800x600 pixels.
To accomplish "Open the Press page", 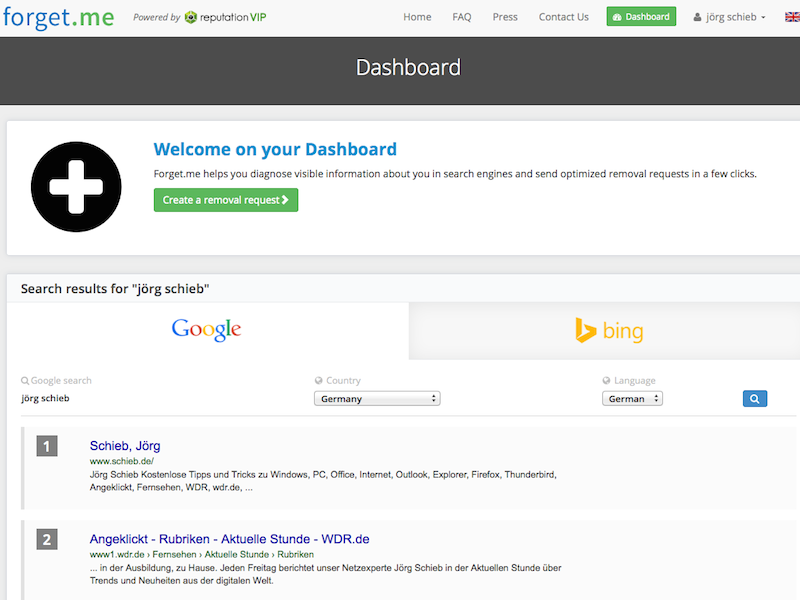I will coord(505,17).
